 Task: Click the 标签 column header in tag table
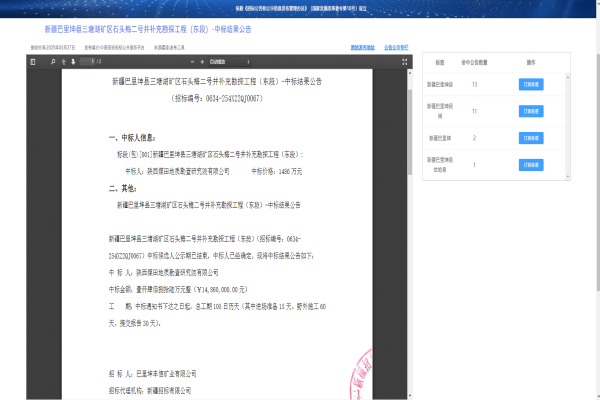coord(437,61)
